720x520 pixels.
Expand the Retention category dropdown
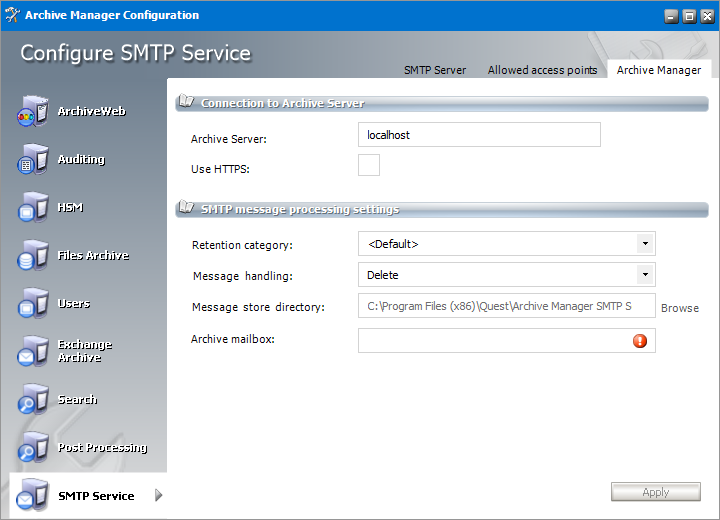645,244
